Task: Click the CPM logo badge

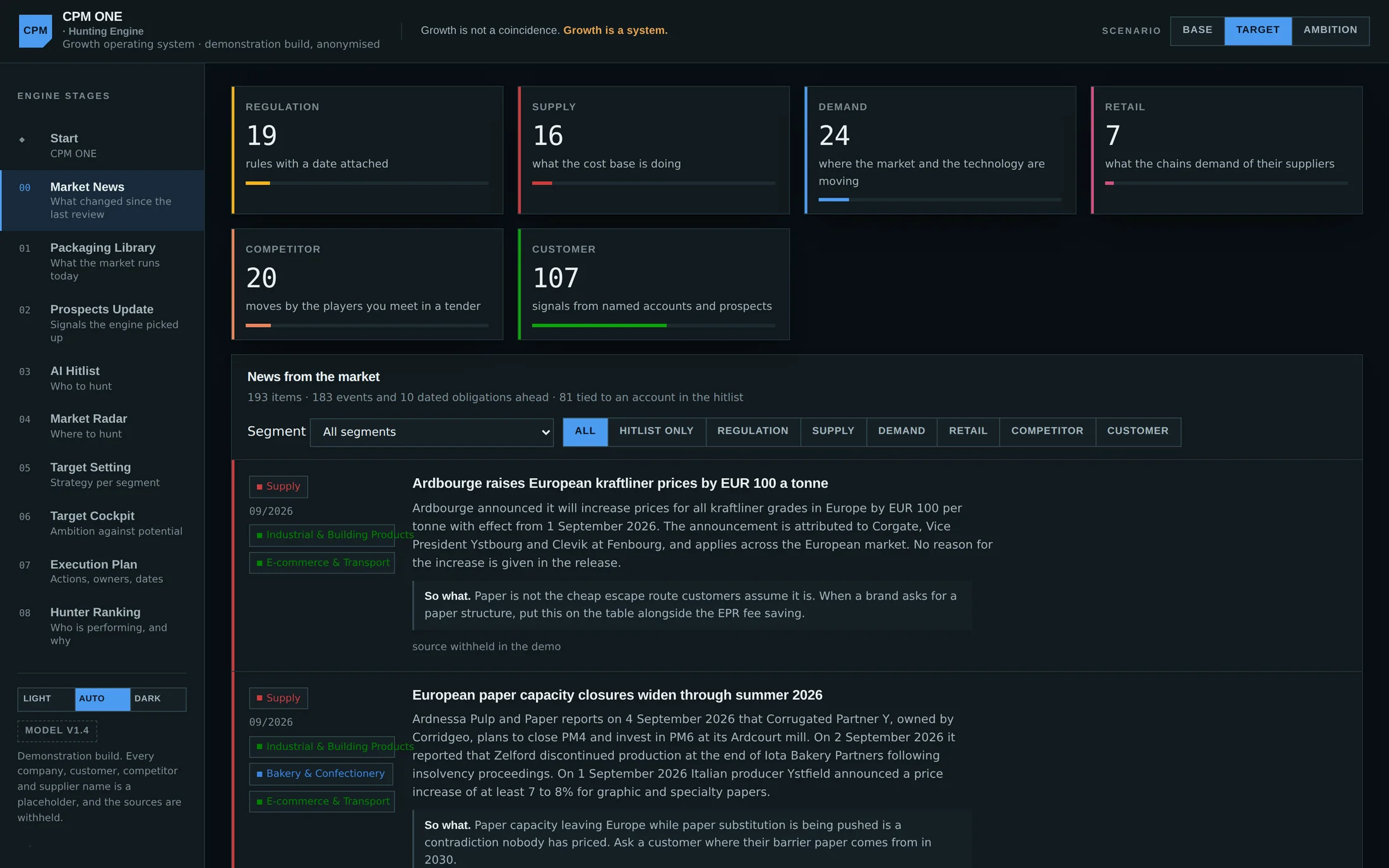Action: pyautogui.click(x=35, y=31)
